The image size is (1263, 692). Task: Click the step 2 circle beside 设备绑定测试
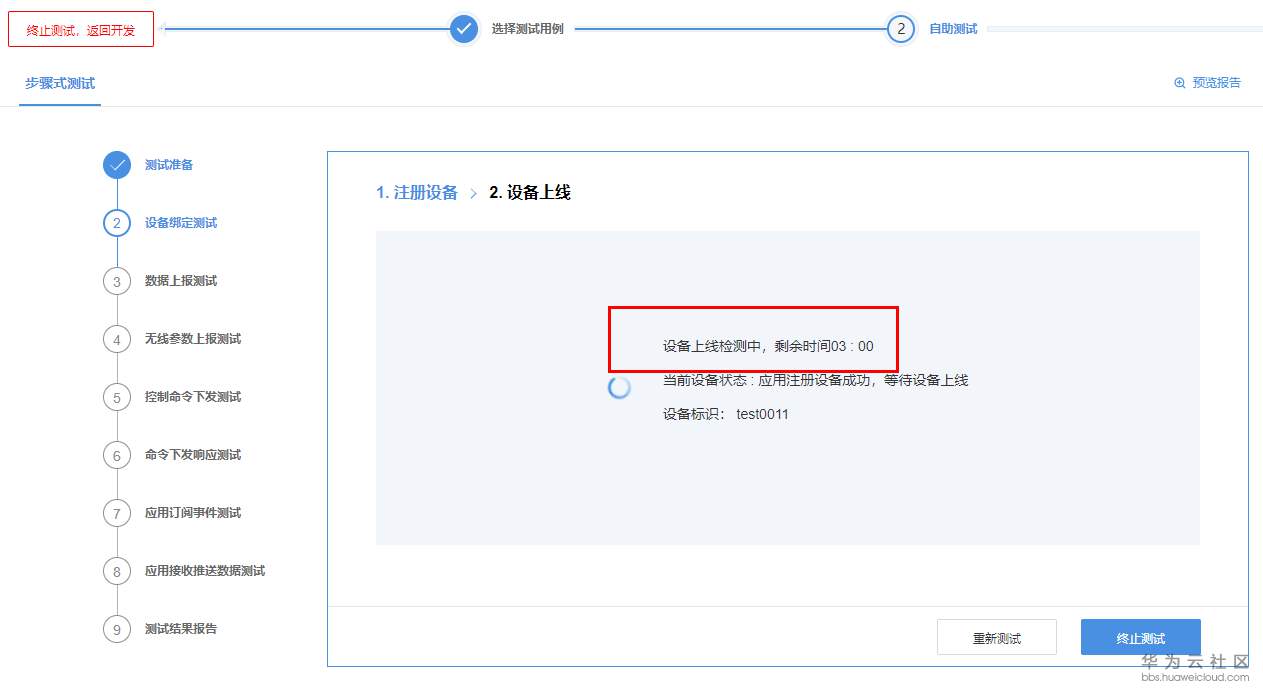click(117, 223)
